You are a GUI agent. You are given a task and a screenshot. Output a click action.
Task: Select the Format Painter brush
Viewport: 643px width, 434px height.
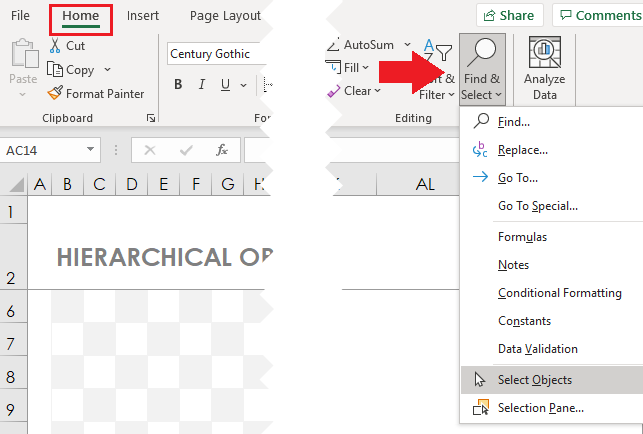pyautogui.click(x=56, y=94)
